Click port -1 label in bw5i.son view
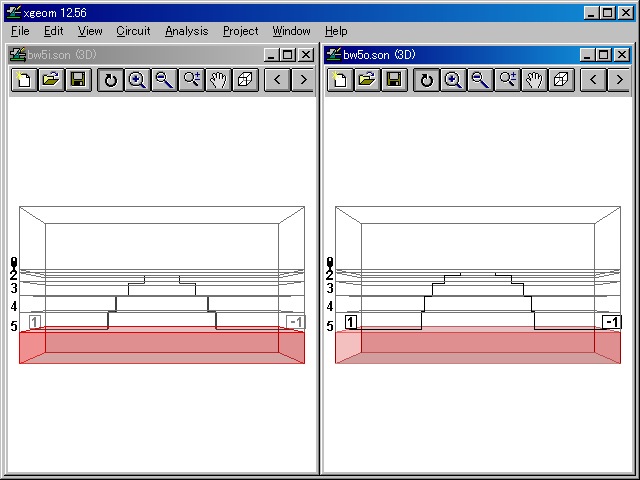This screenshot has height=480, width=640. [x=296, y=322]
